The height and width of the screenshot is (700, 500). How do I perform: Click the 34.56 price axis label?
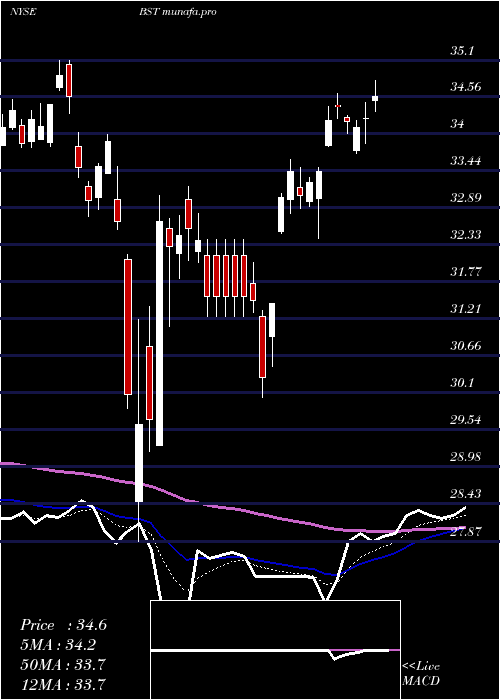click(x=465, y=88)
